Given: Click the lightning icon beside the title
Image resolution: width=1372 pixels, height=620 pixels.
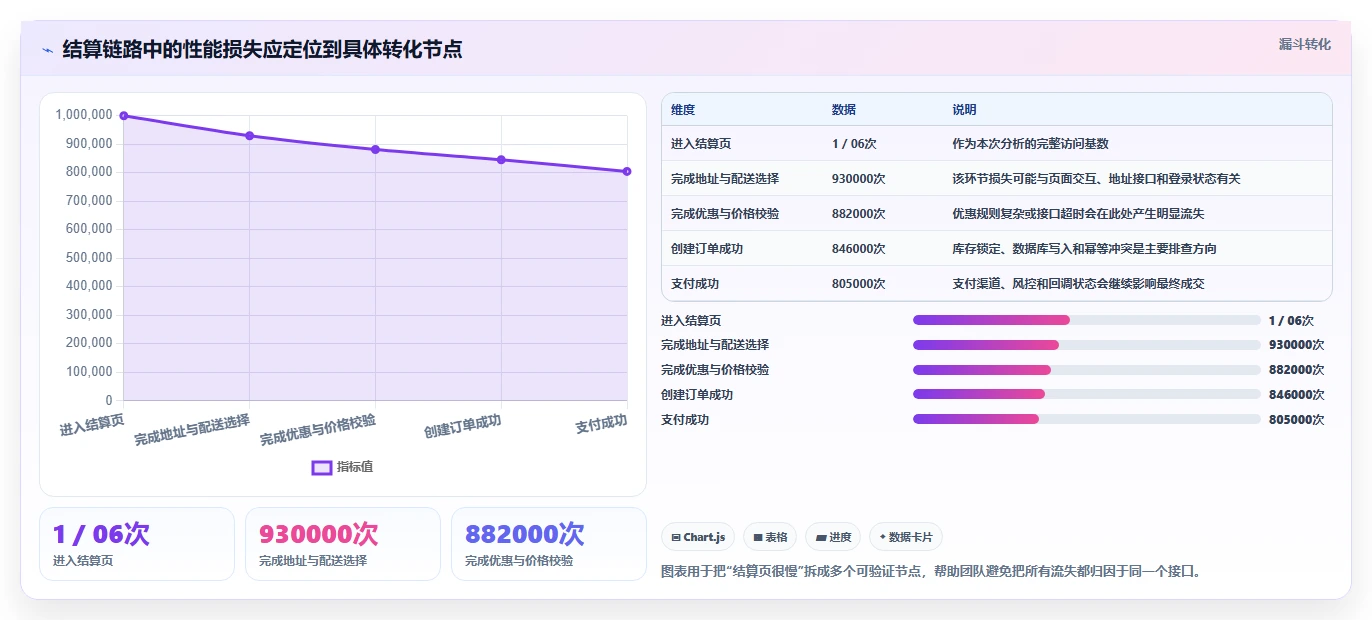Looking at the screenshot, I should point(48,50).
